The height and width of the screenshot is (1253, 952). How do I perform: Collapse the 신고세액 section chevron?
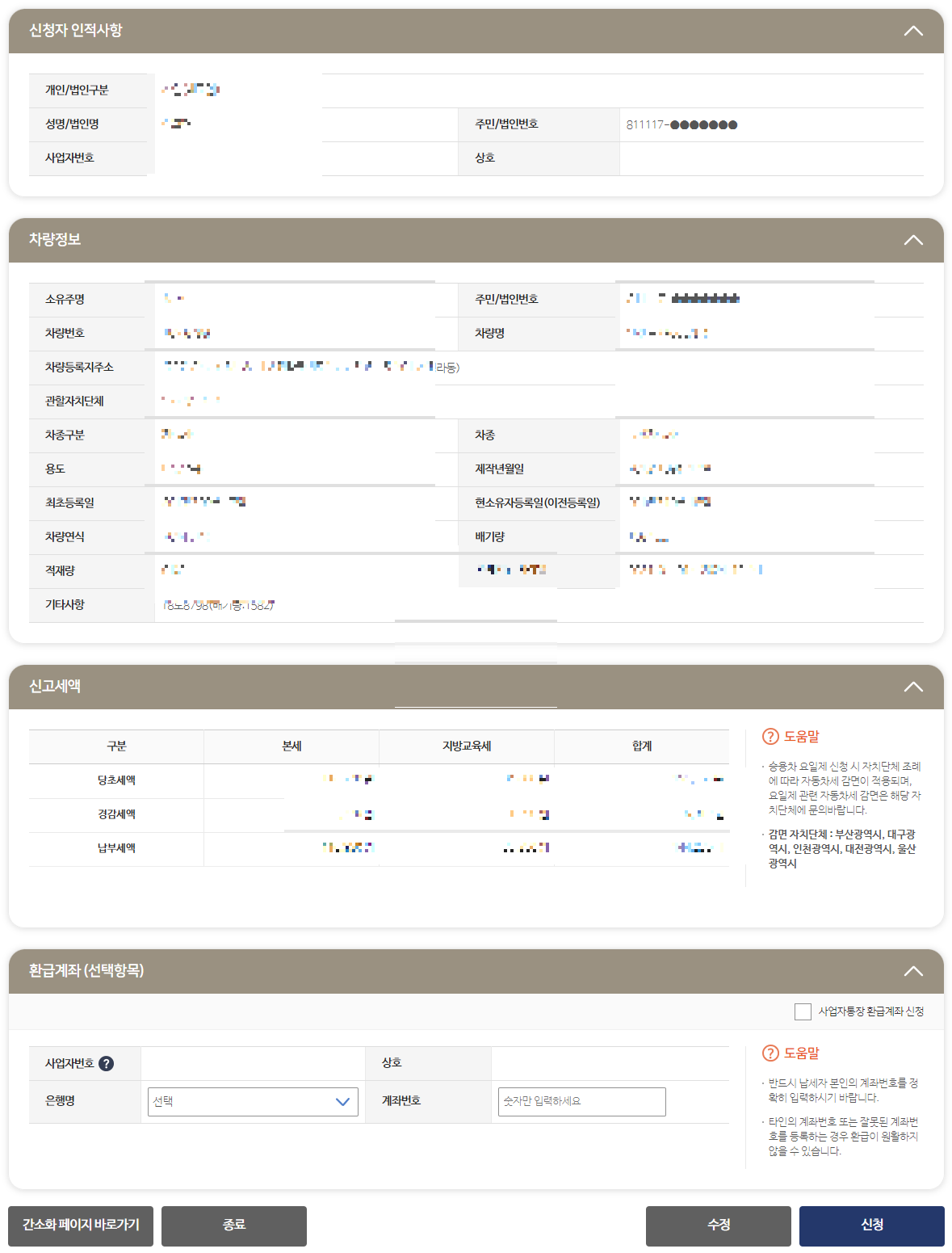pyautogui.click(x=913, y=686)
